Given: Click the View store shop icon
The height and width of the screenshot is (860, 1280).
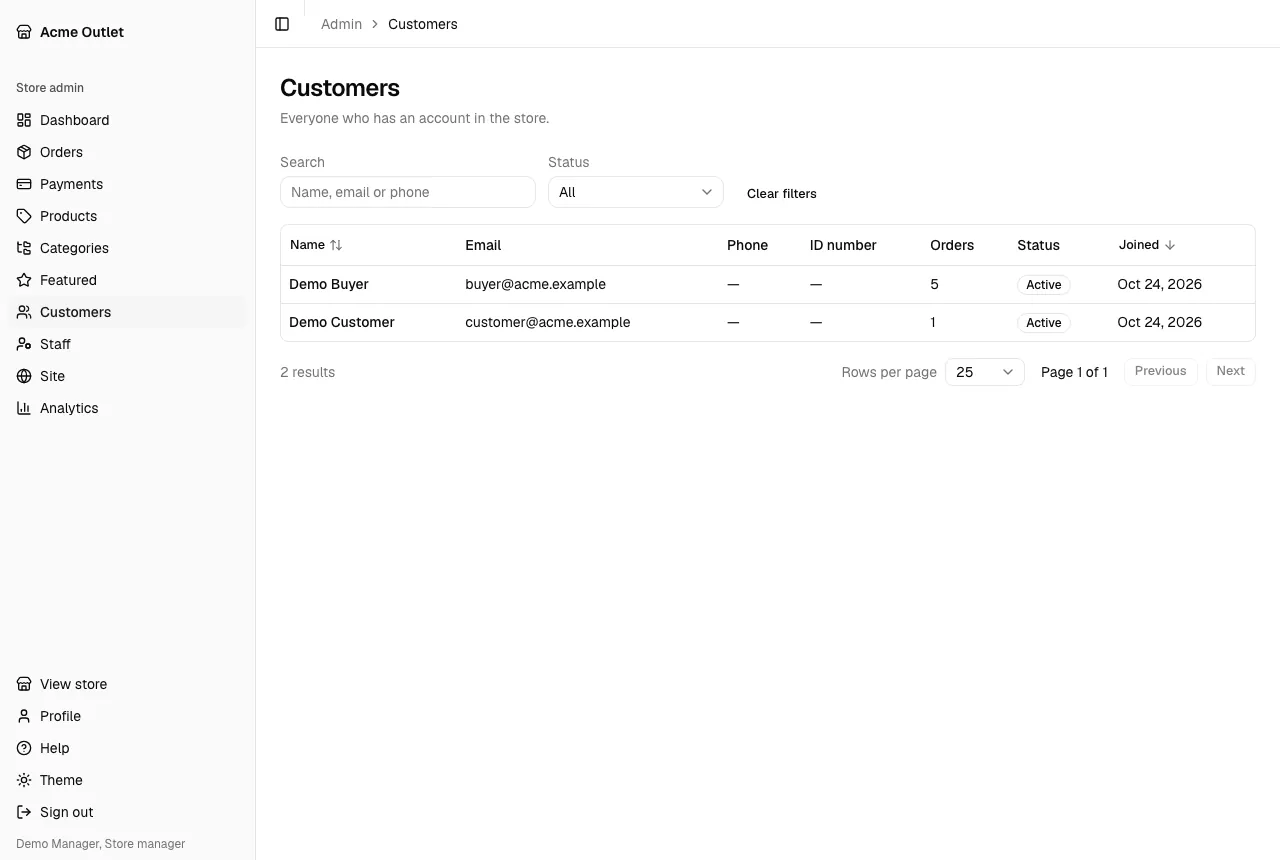Looking at the screenshot, I should [24, 684].
